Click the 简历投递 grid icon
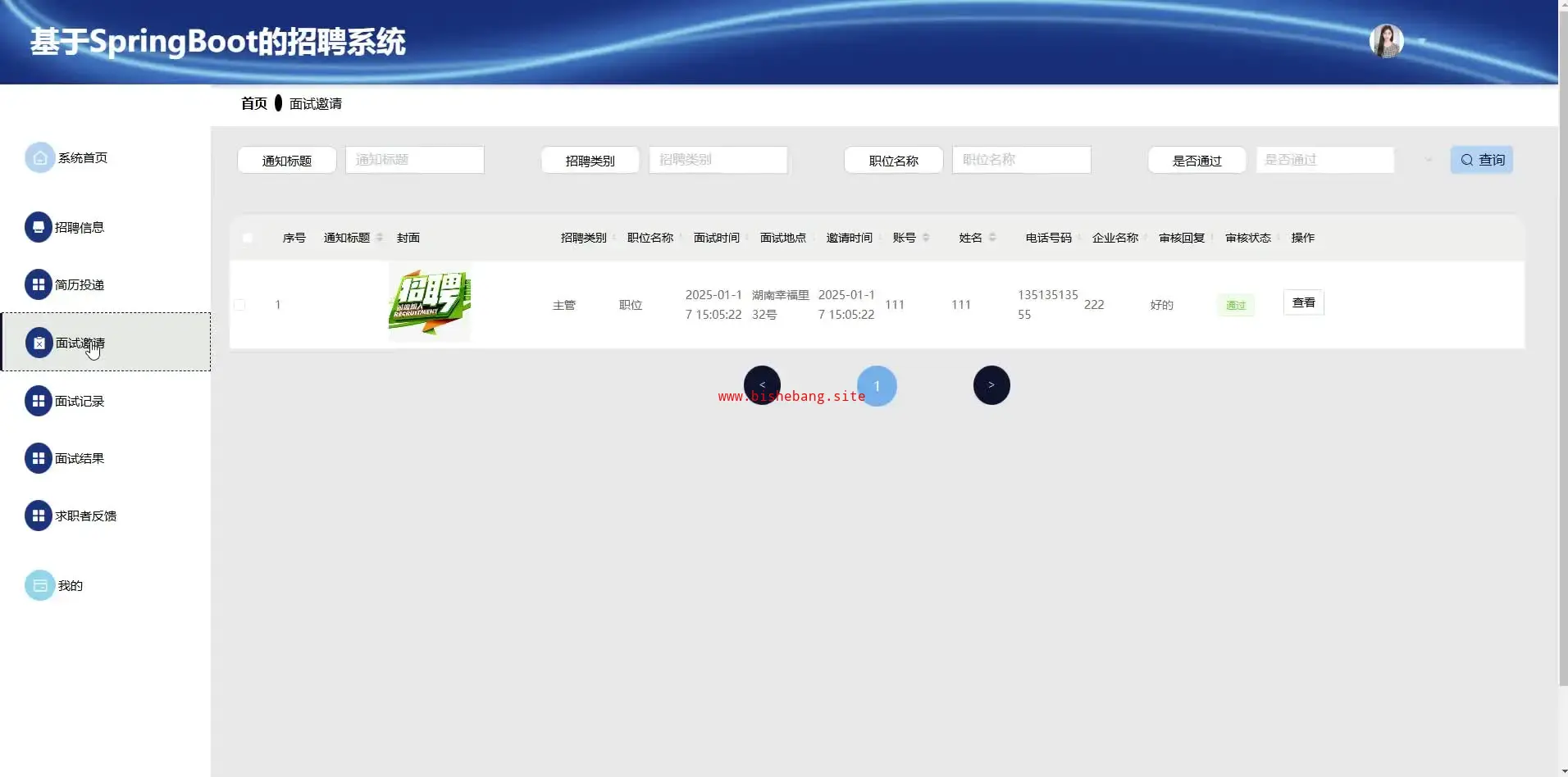Screen dimensions: 1568x777 [39, 284]
